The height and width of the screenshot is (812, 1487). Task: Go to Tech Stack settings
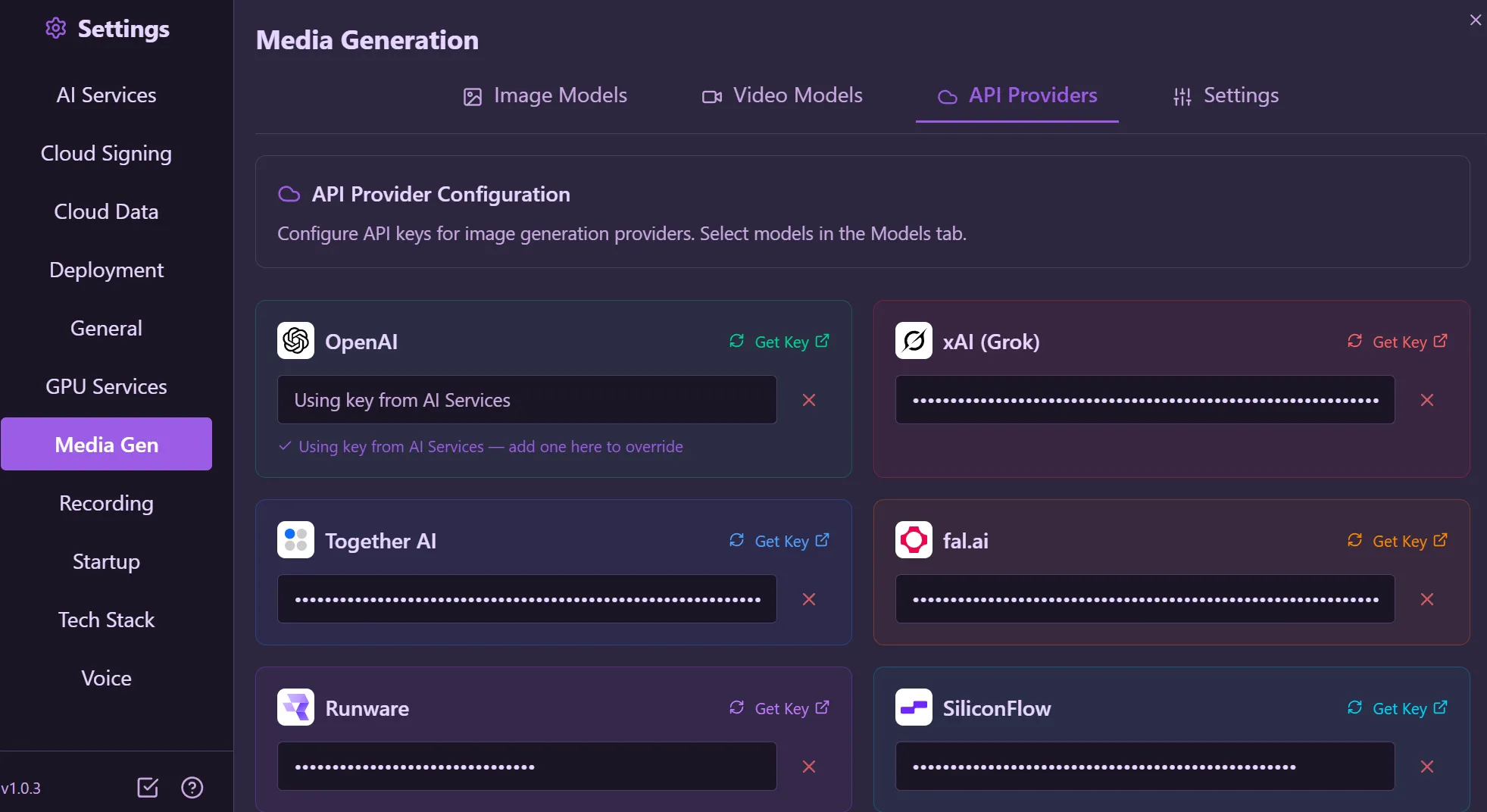(106, 620)
